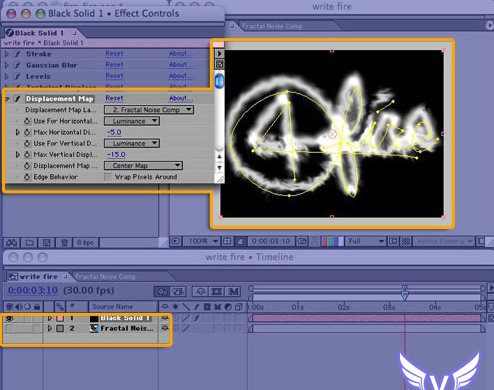Toggle the Displacement Map effect switch
Viewport: 494px width, 390px height.
click(17, 99)
